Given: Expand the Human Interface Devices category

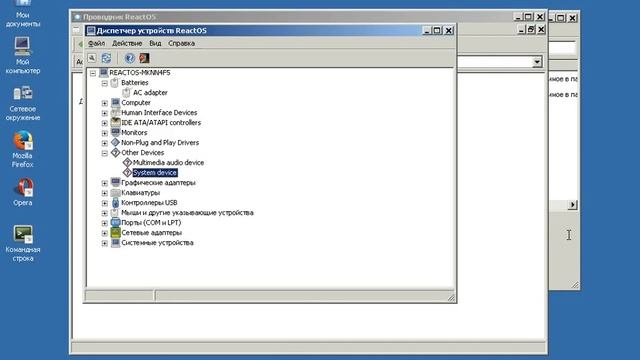Looking at the screenshot, I should tap(104, 113).
